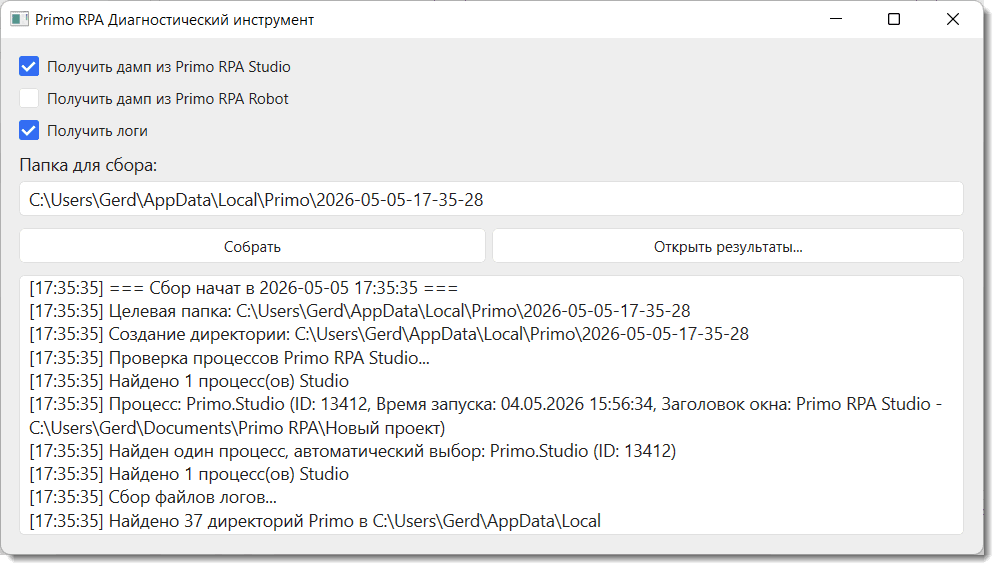The image size is (999, 570).
Task: Click the 'Папка для сбора' path input field
Action: (x=491, y=199)
